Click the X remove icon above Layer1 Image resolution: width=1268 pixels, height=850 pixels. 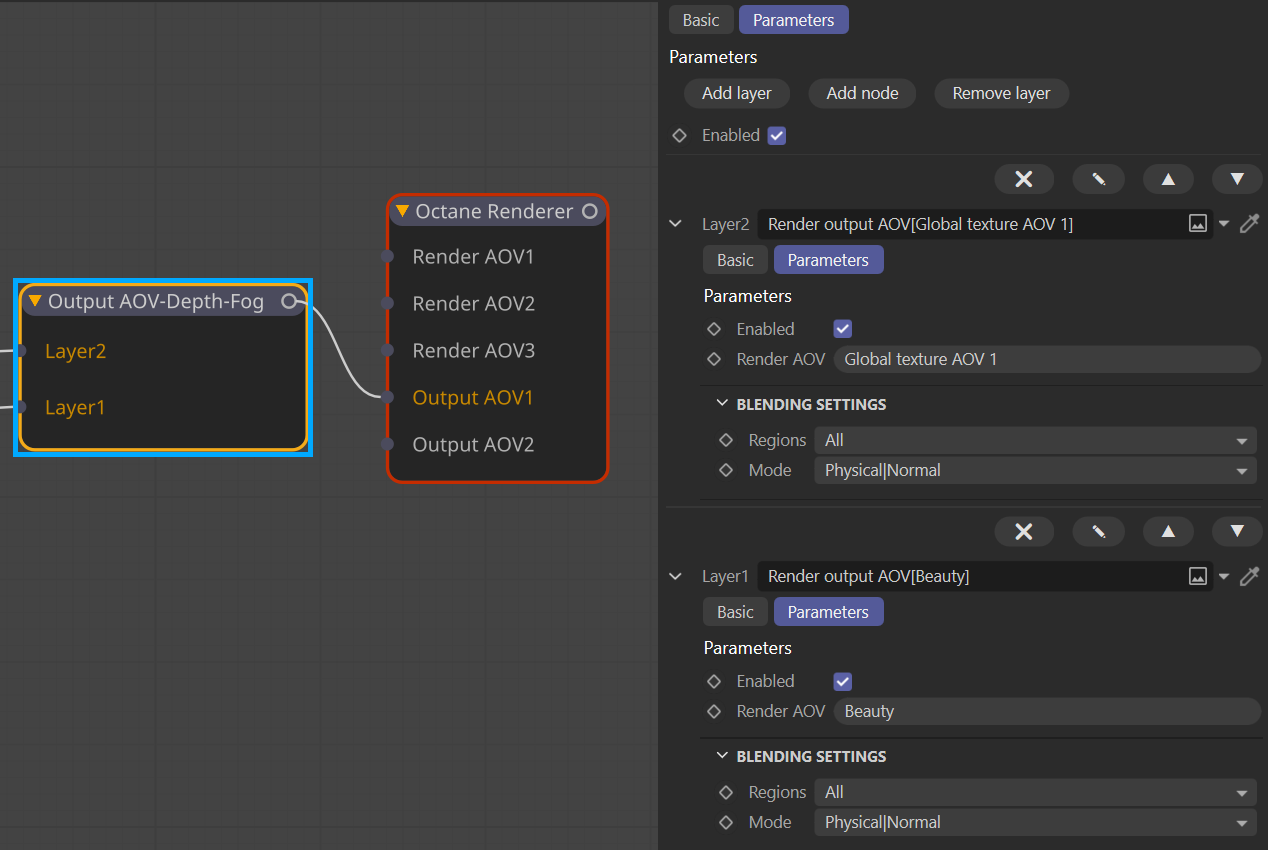1023,531
